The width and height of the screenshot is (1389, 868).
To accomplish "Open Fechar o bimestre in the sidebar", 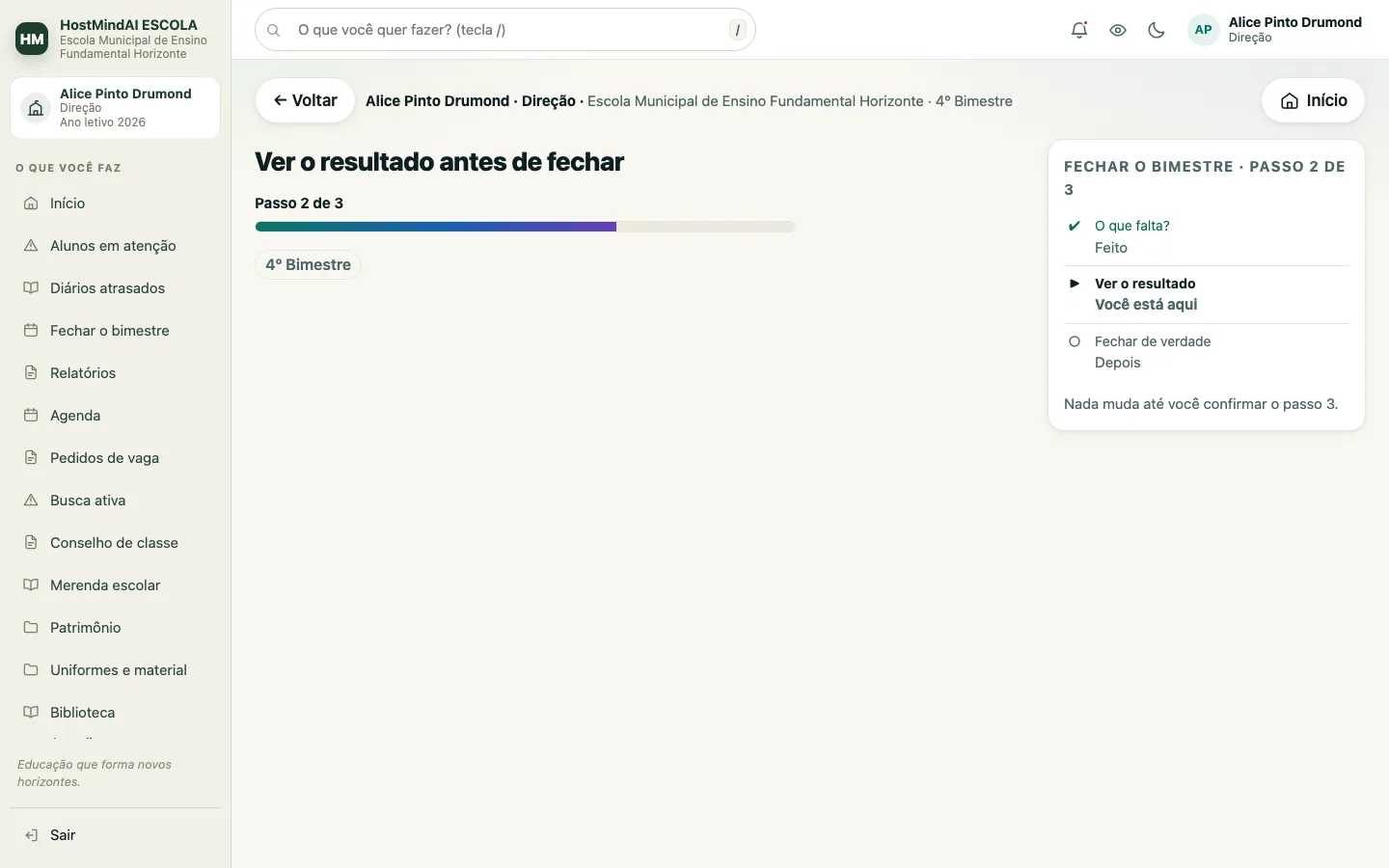I will point(115,331).
